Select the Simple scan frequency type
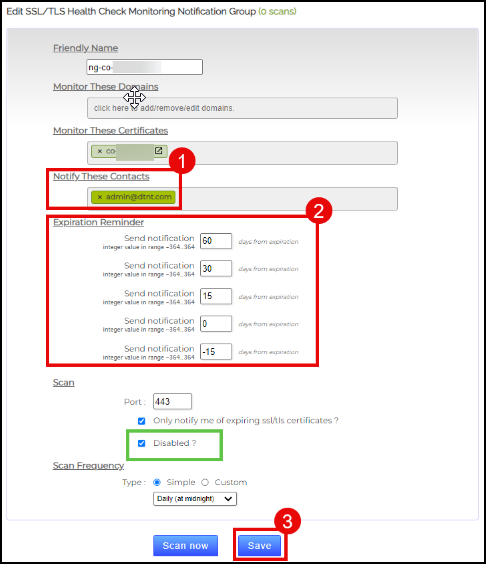This screenshot has height=564, width=486. tap(157, 482)
